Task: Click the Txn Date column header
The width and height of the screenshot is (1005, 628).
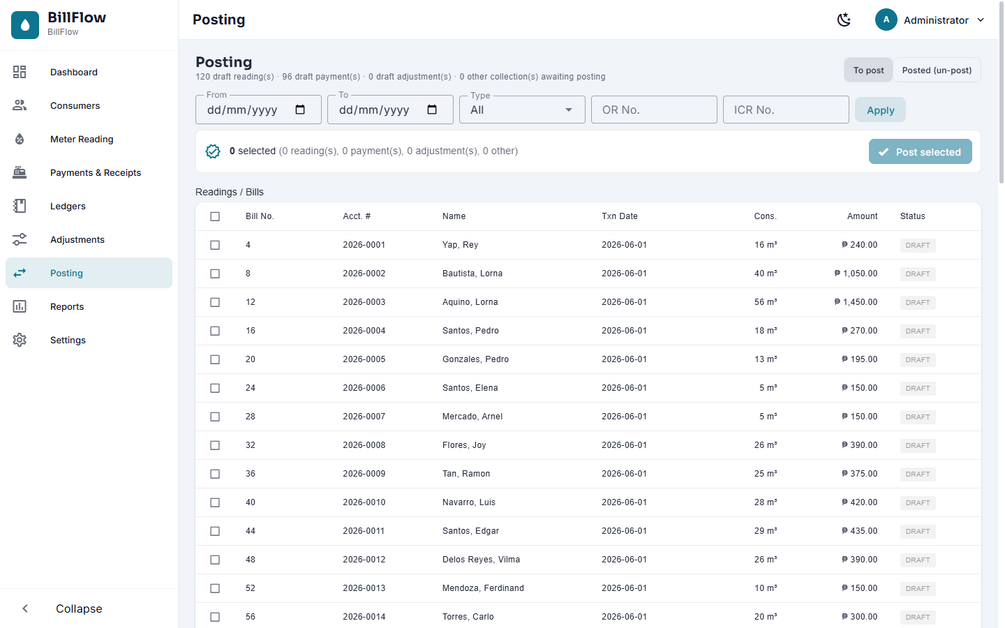Action: tap(619, 217)
